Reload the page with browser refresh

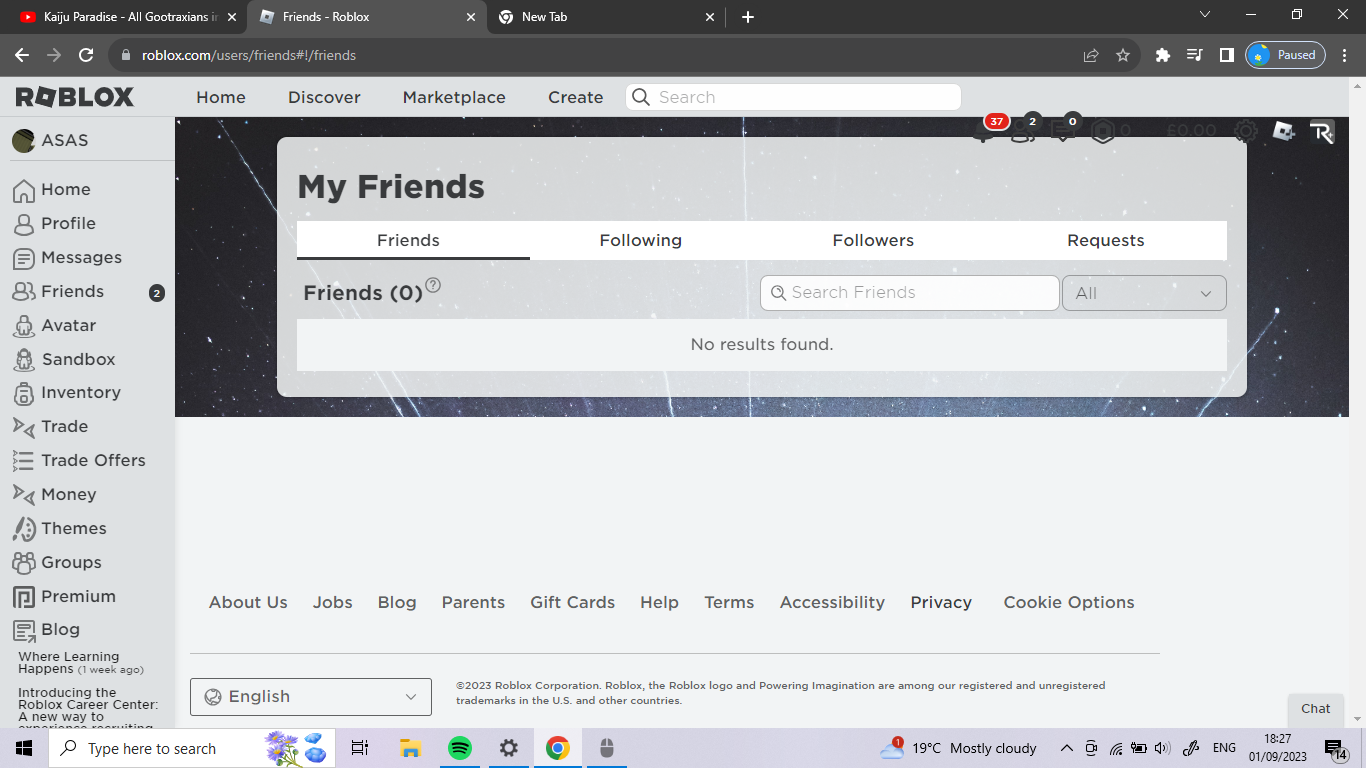click(x=86, y=55)
